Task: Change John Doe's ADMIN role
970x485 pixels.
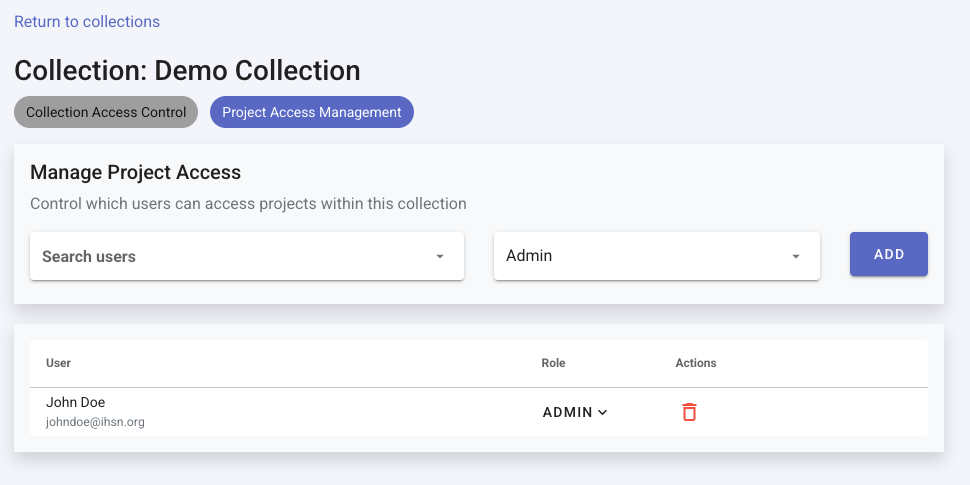Action: click(567, 412)
